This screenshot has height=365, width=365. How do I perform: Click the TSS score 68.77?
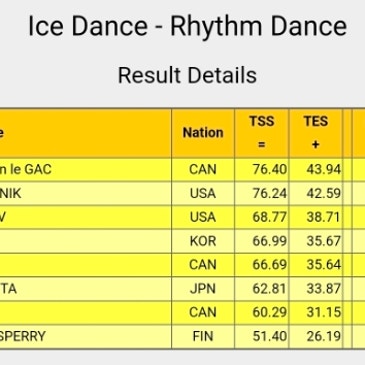[269, 217]
